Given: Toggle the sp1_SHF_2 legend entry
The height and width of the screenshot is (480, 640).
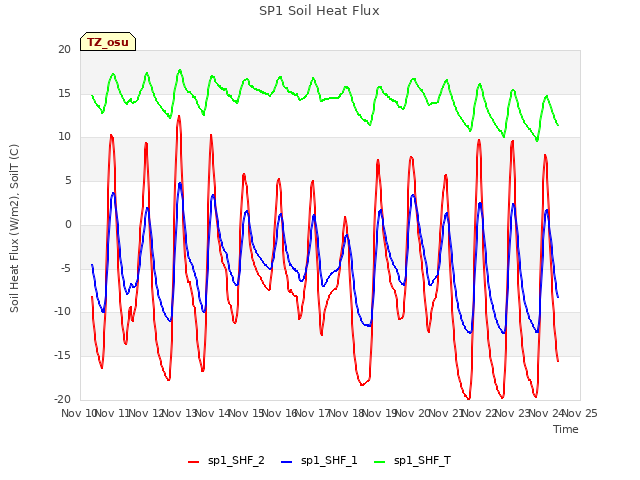Looking at the screenshot, I should [226, 461].
